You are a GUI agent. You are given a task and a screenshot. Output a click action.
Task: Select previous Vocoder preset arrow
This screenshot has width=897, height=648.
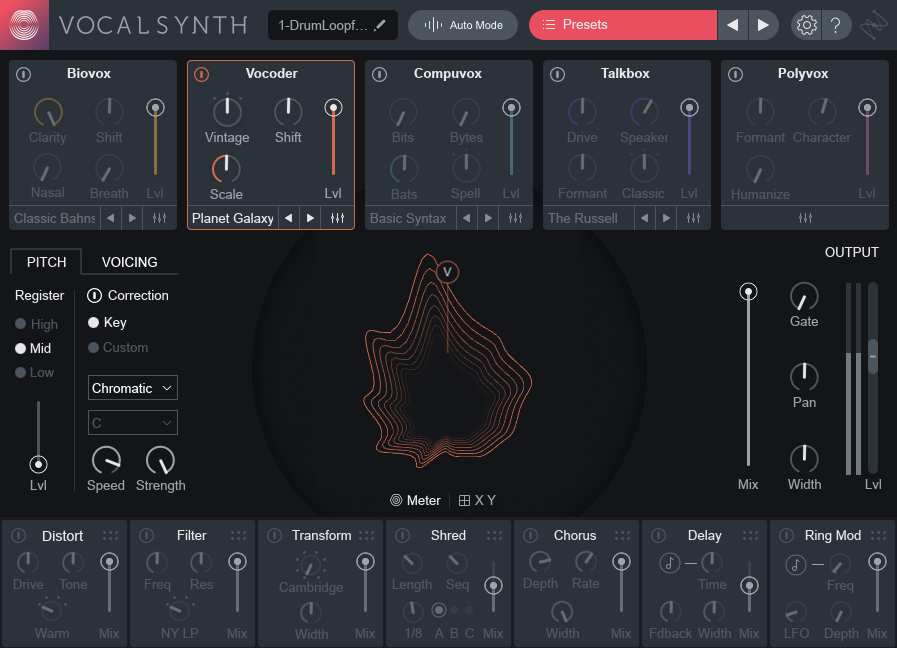[289, 218]
